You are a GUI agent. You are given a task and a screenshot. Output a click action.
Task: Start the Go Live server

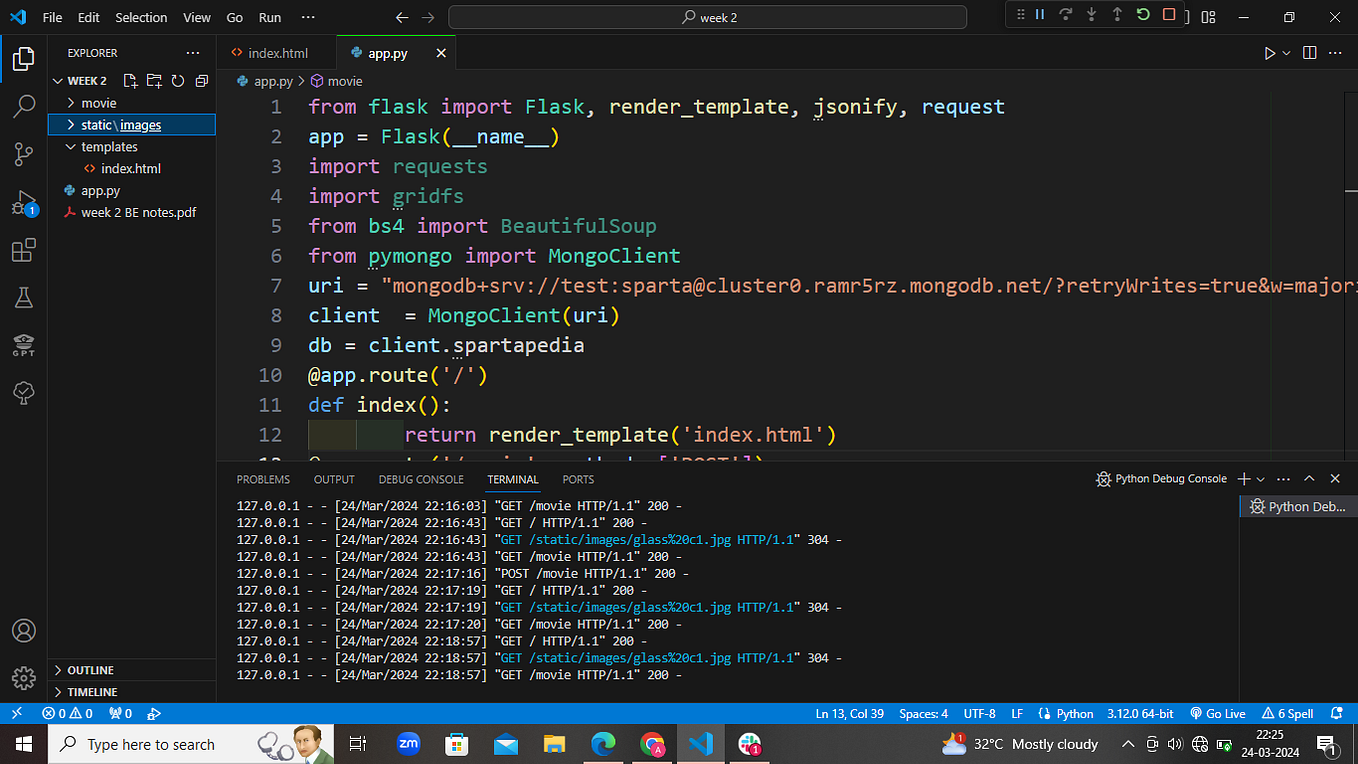(1217, 713)
